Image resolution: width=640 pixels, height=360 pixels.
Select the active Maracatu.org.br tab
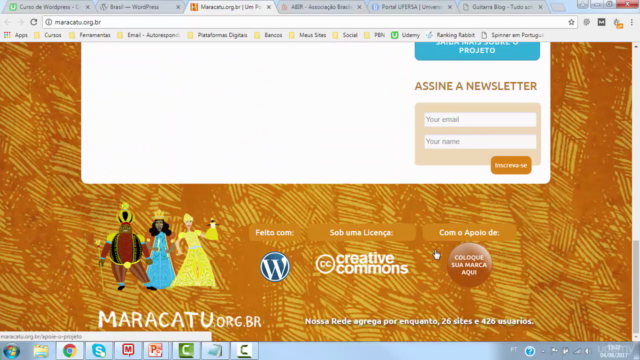230,7
